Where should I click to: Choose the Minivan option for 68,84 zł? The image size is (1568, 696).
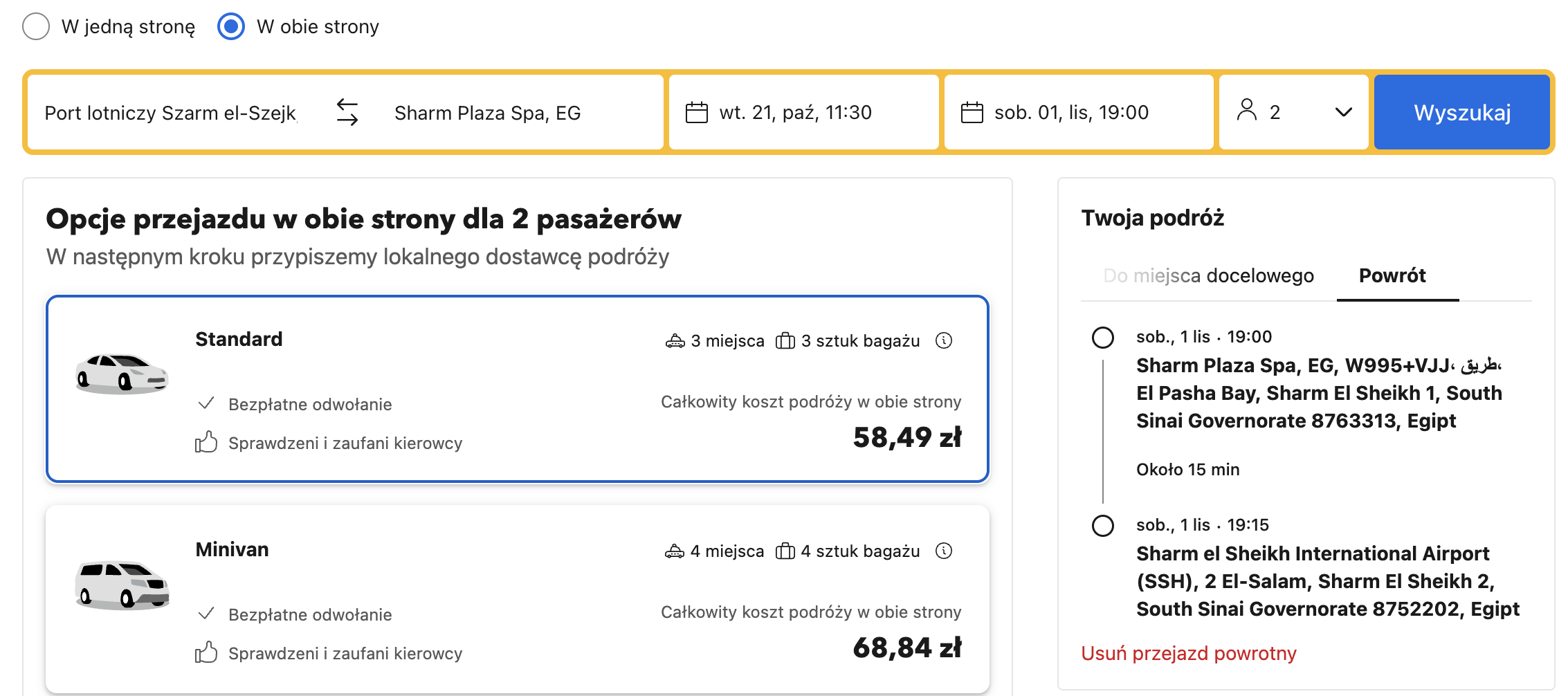(517, 599)
